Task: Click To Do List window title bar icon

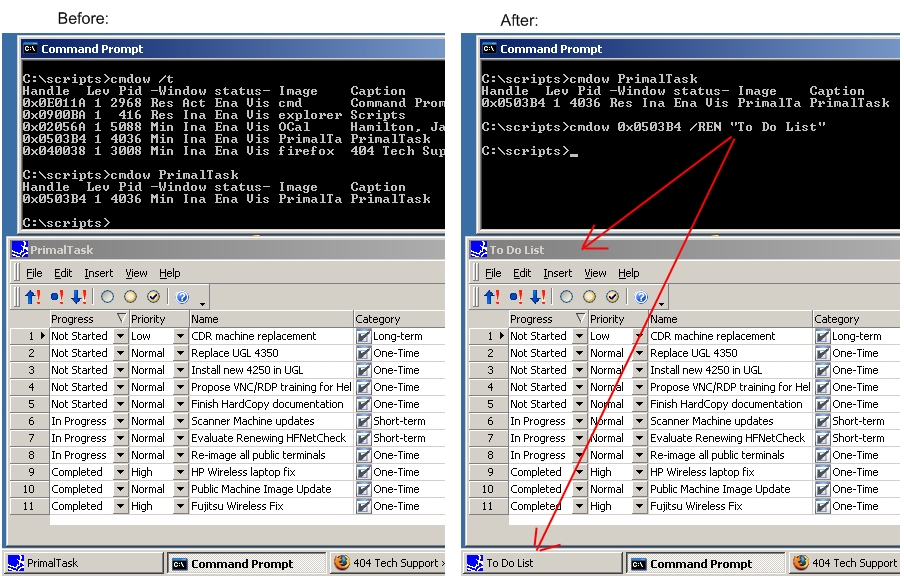Action: tap(479, 250)
